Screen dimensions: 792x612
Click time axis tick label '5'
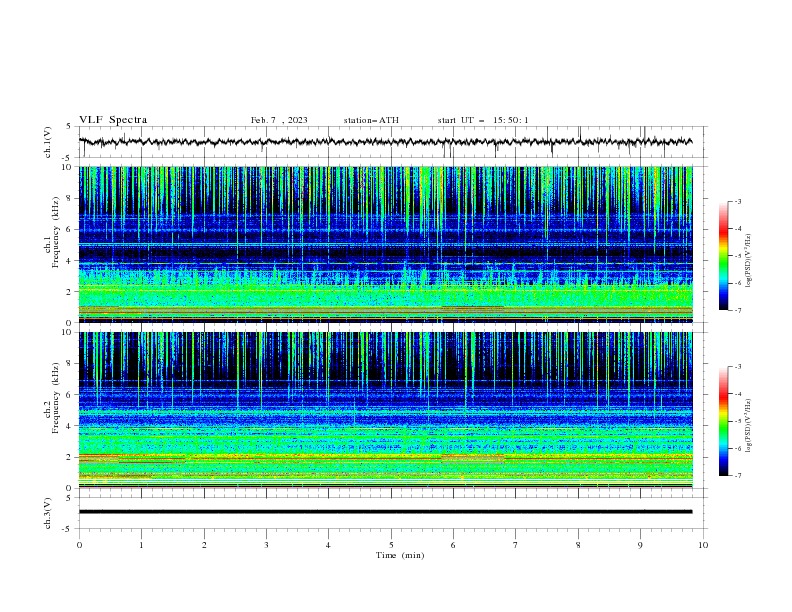pyautogui.click(x=391, y=545)
